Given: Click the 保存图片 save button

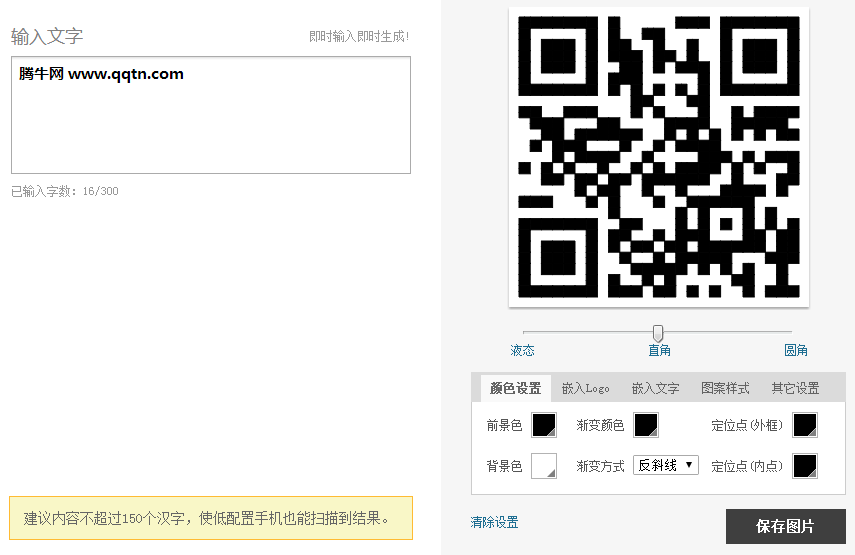Looking at the screenshot, I should click(785, 526).
